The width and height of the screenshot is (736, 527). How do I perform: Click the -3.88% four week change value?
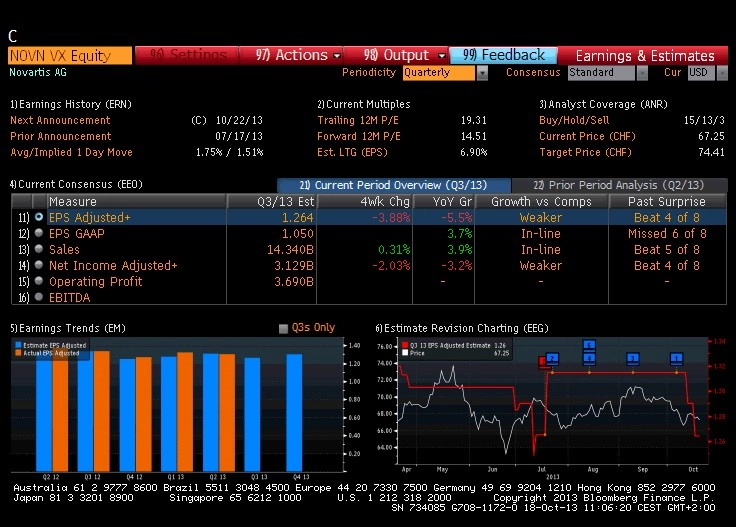pos(391,218)
